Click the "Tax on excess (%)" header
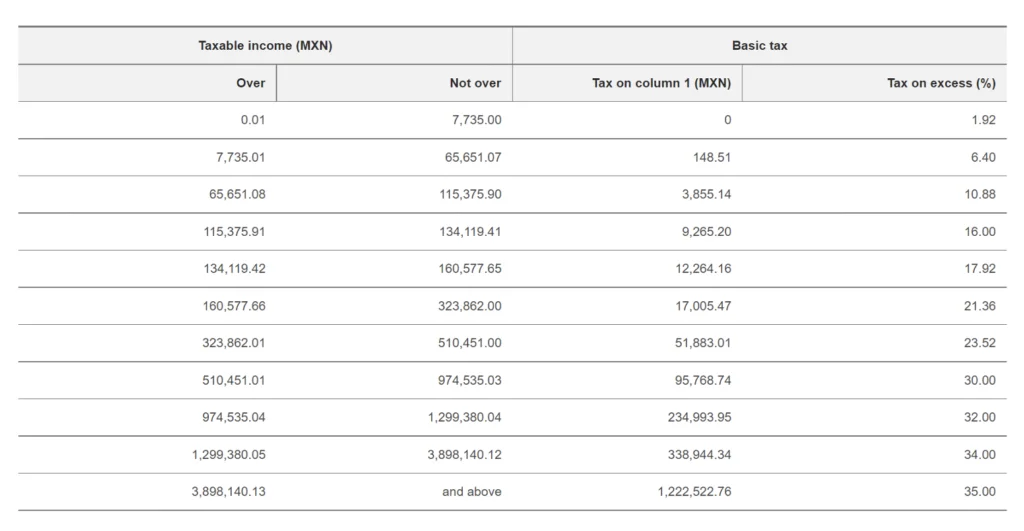This screenshot has width=1024, height=531. 941,83
